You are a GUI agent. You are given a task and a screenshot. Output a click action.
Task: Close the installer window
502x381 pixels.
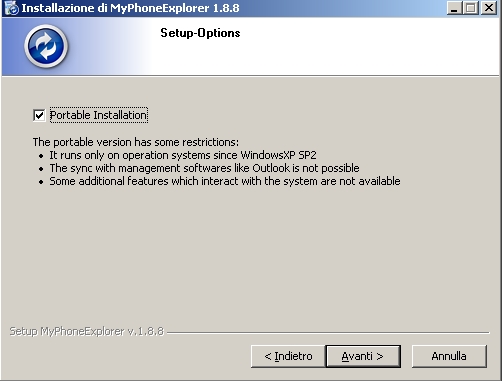pos(489,8)
